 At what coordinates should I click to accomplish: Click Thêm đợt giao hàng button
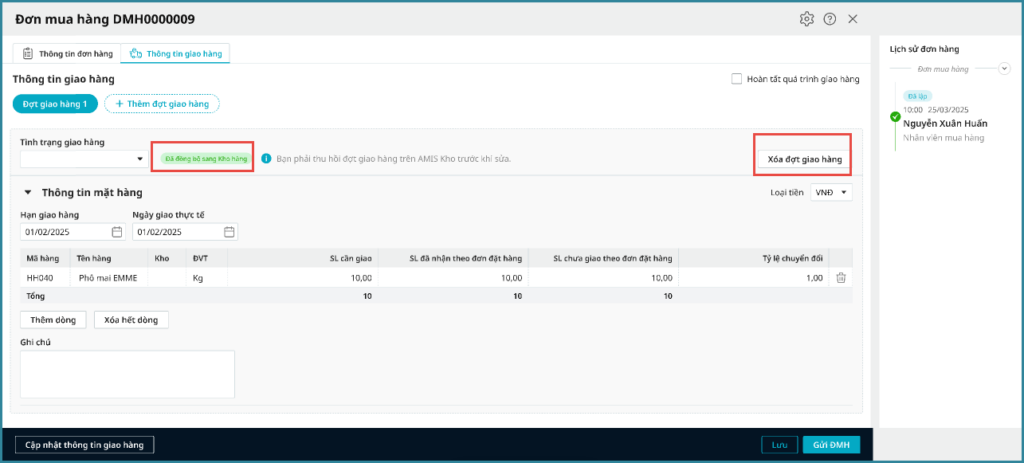pyautogui.click(x=162, y=104)
